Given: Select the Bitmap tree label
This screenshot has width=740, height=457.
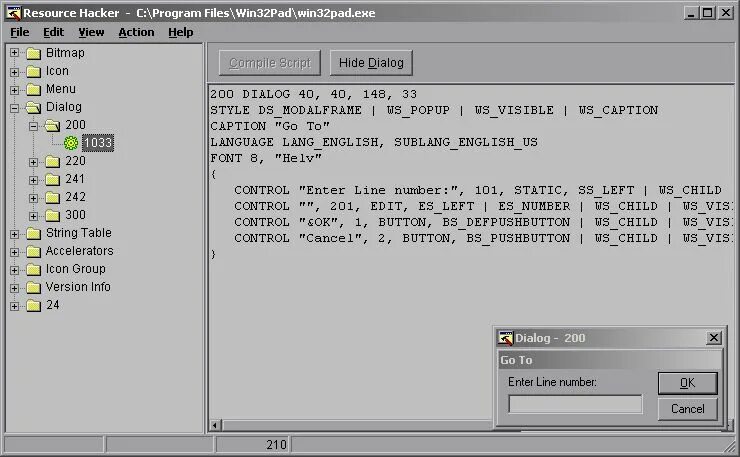Looking at the screenshot, I should [65, 53].
